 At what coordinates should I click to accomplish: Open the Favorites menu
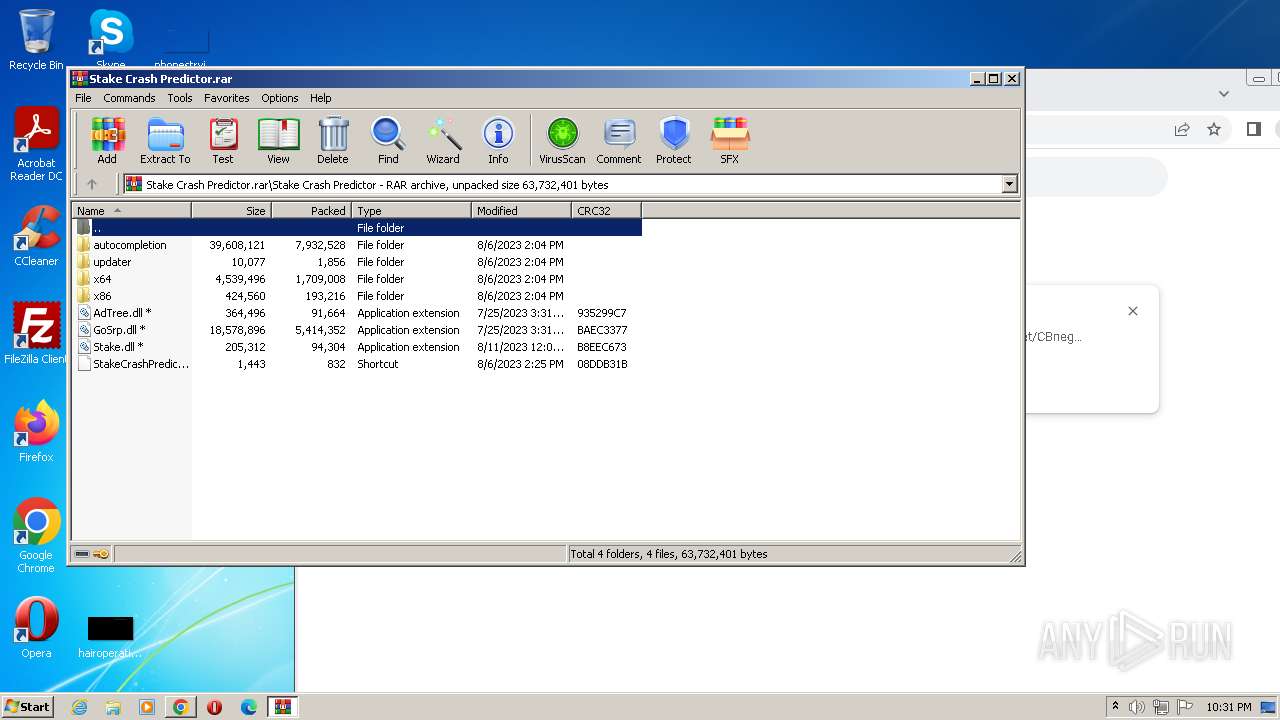point(227,98)
